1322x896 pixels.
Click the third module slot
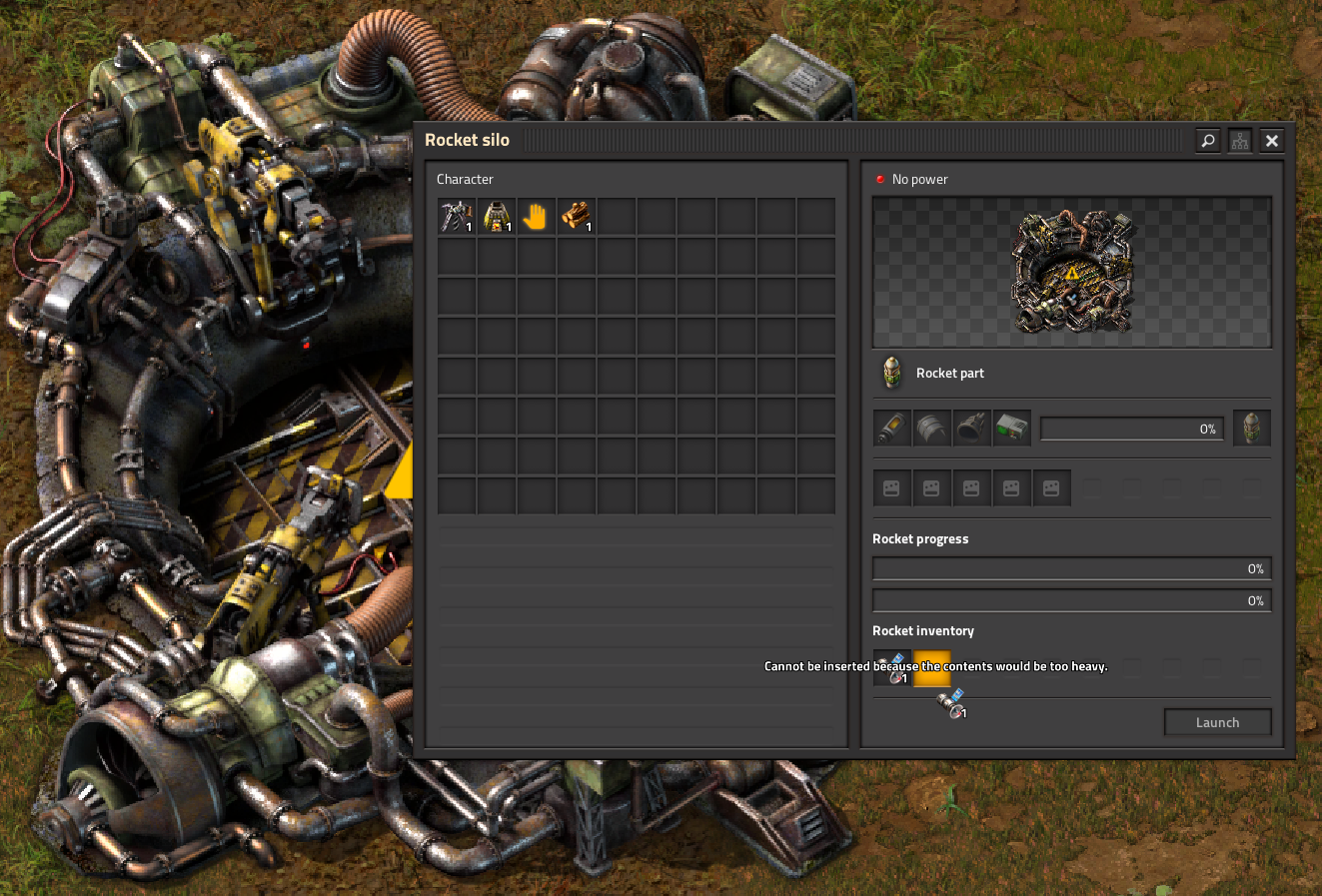(x=972, y=488)
